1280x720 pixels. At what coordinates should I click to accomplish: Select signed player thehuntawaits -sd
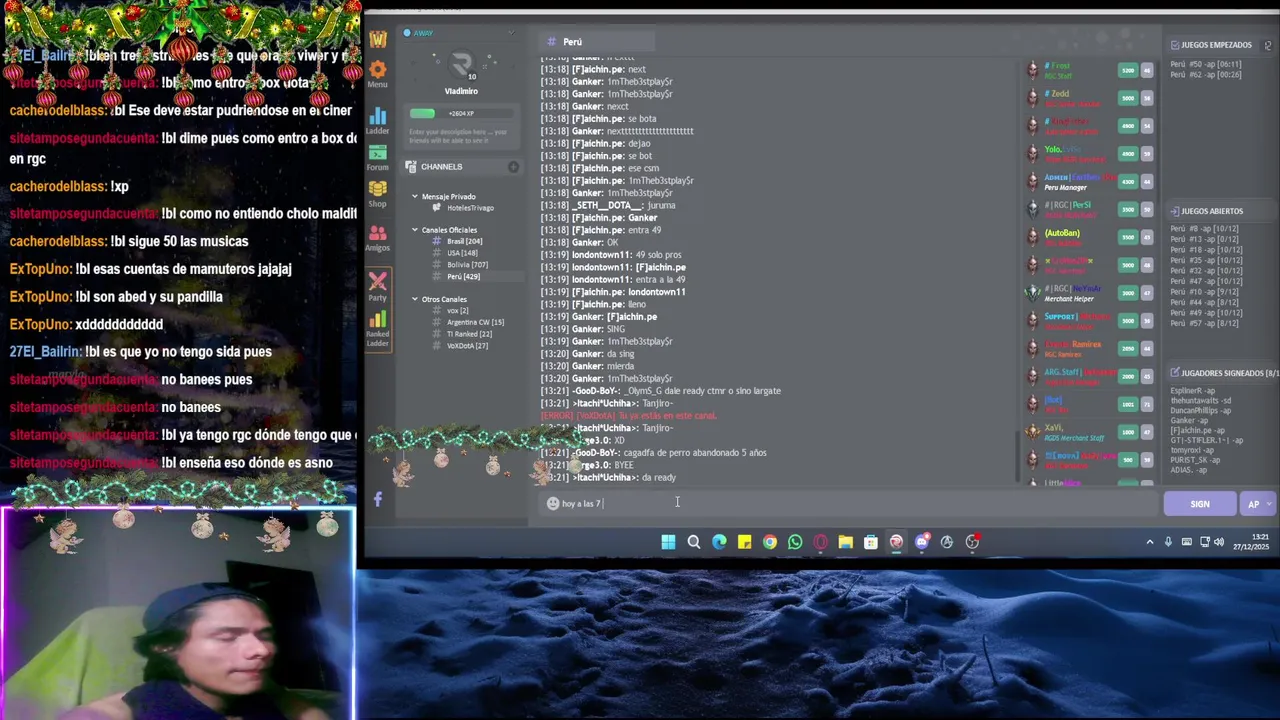1200,401
